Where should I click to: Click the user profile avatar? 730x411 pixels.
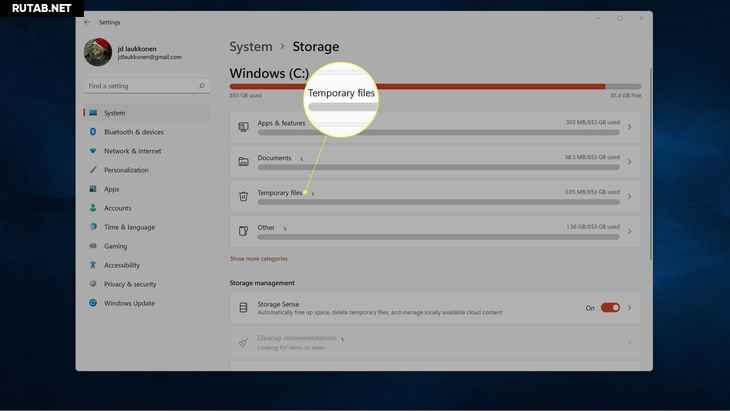click(x=98, y=52)
